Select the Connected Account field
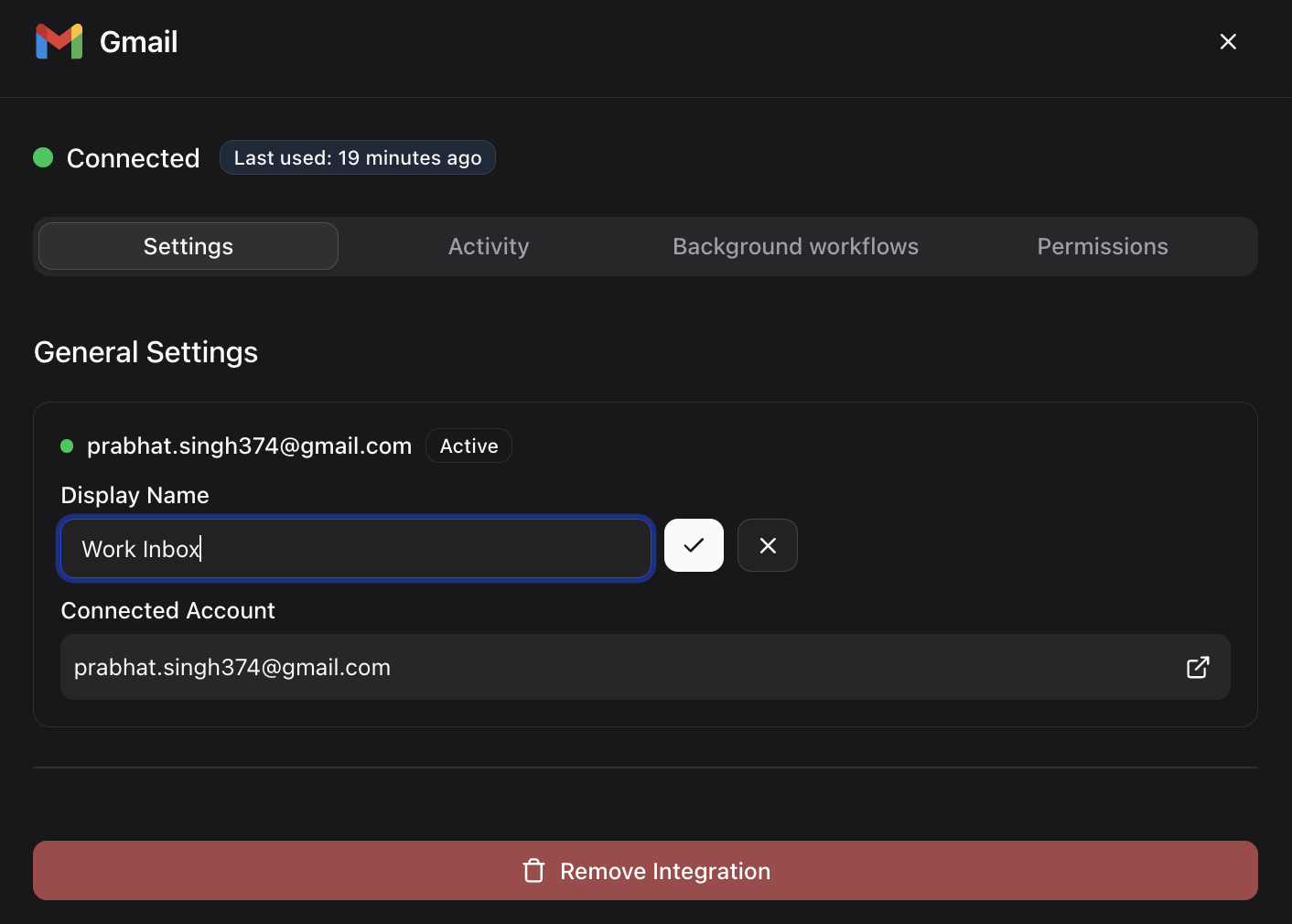Viewport: 1292px width, 924px height. pyautogui.click(x=645, y=667)
